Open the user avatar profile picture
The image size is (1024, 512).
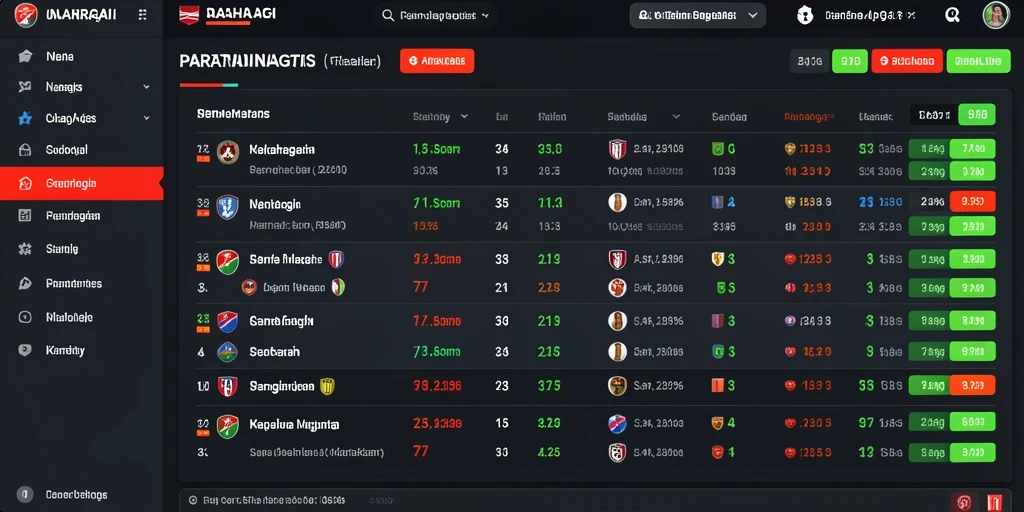tap(996, 15)
